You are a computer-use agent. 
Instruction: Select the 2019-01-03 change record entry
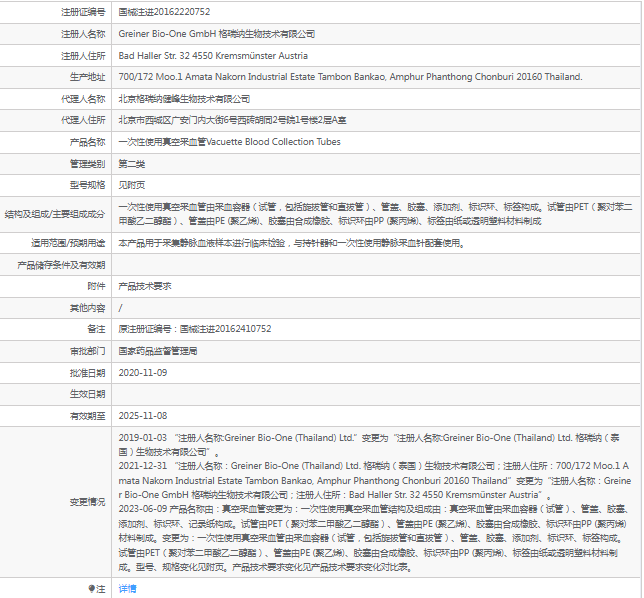point(369,445)
